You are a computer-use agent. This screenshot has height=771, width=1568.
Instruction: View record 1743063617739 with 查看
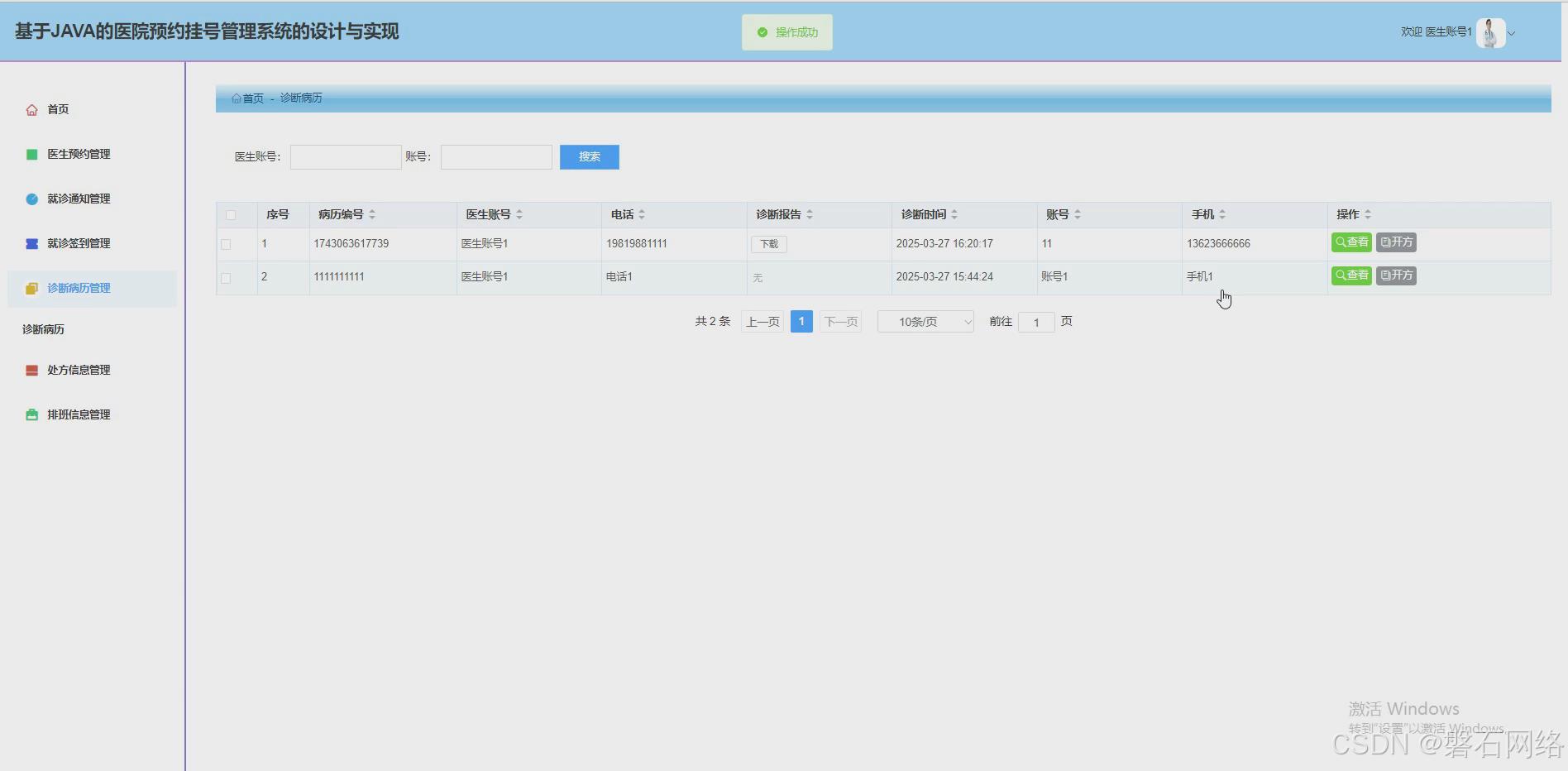1351,242
